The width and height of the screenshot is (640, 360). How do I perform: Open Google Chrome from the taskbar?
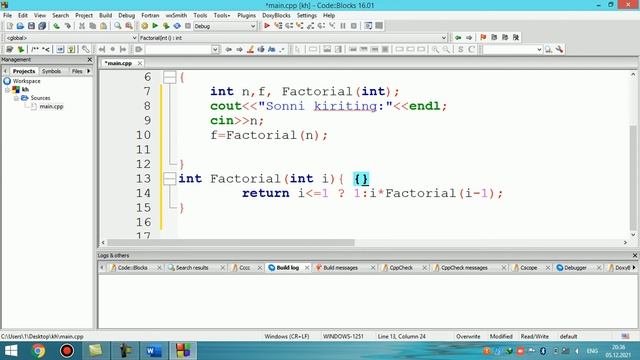click(39, 351)
